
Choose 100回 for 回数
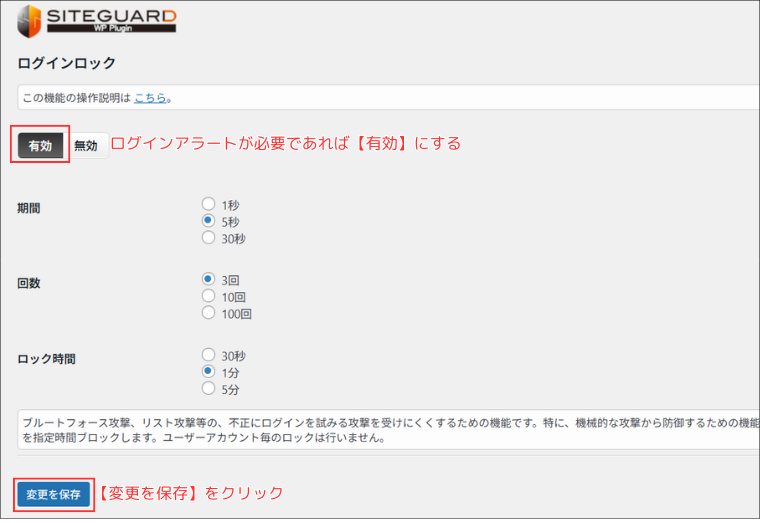click(208, 313)
